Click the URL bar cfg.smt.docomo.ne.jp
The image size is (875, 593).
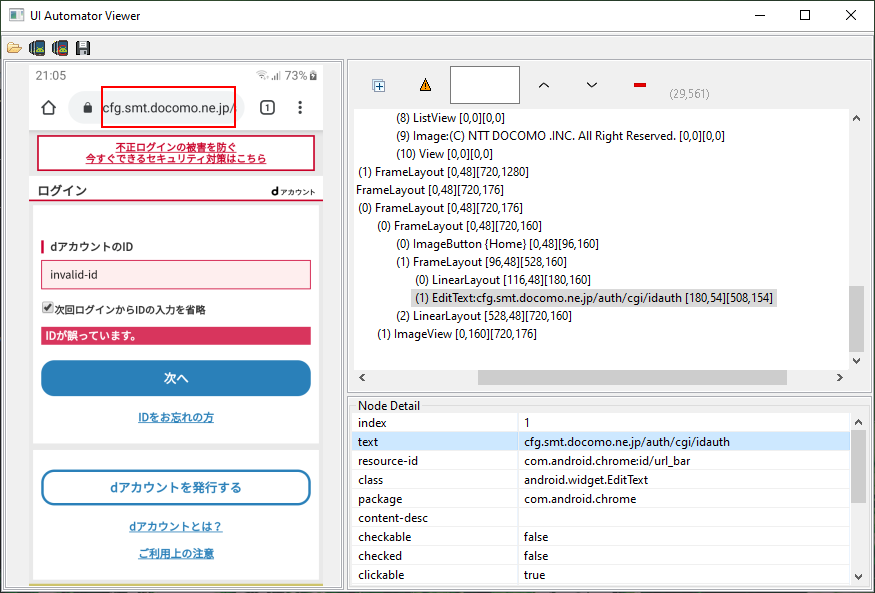169,108
